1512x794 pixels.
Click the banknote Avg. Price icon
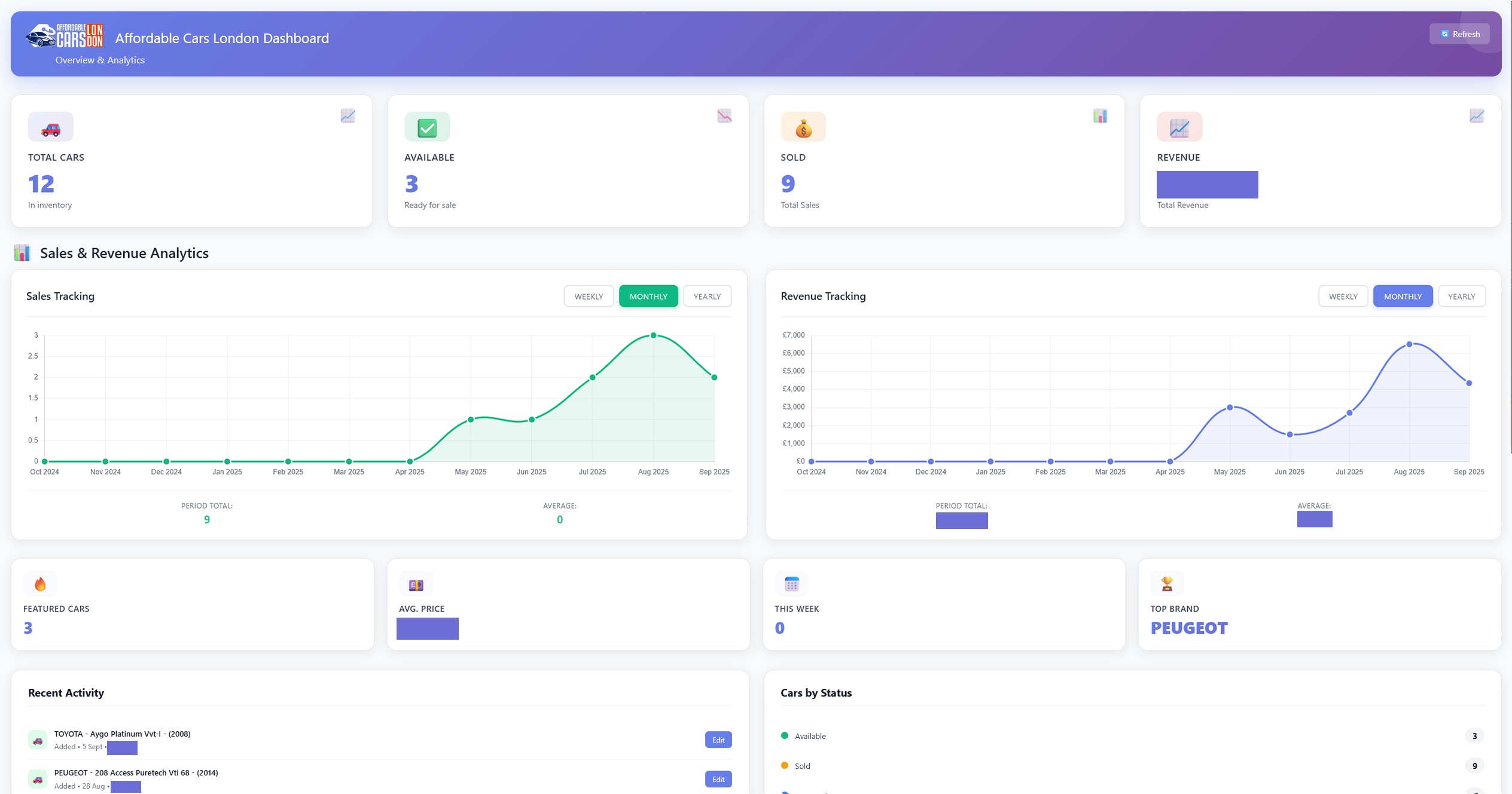416,584
